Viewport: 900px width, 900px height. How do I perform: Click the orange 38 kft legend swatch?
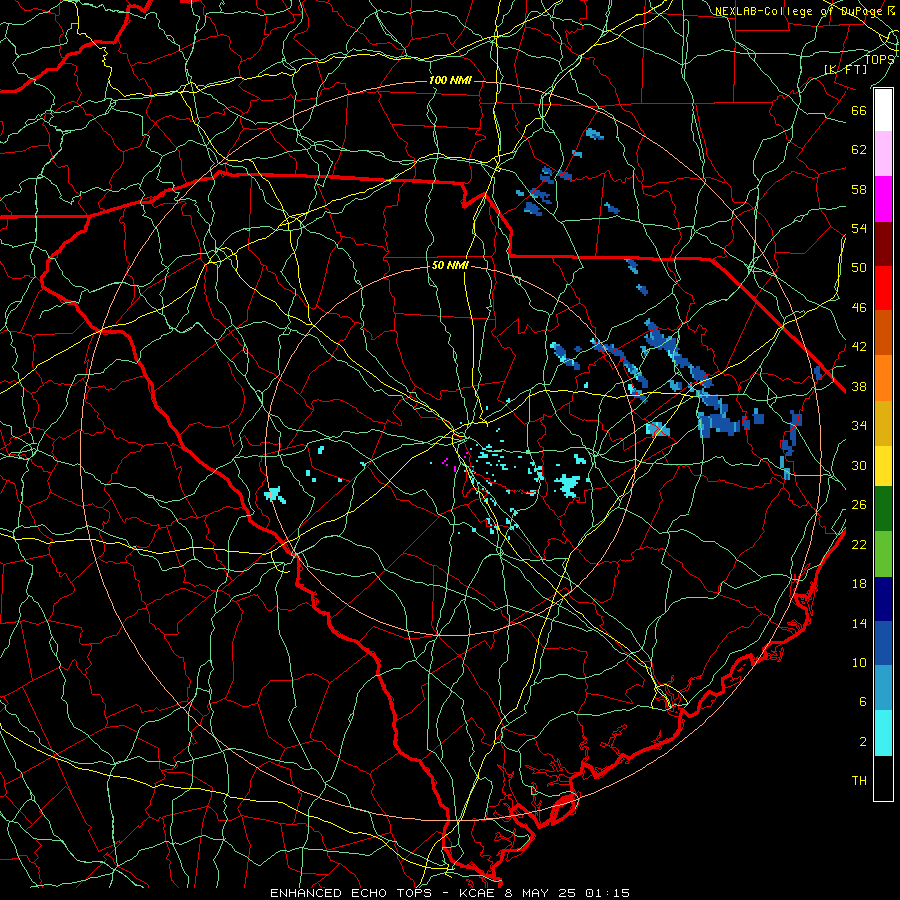click(883, 378)
